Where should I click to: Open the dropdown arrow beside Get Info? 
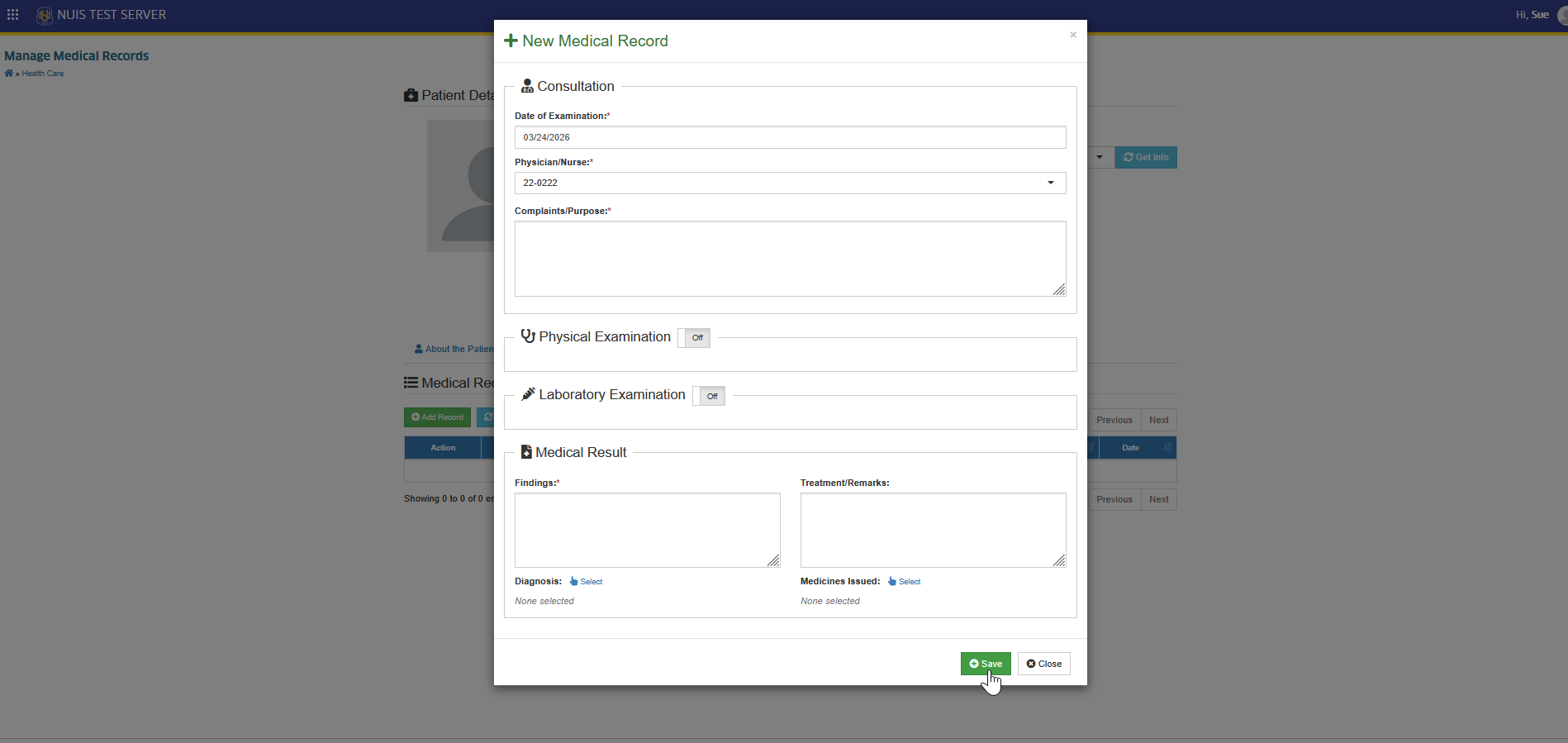point(1100,157)
